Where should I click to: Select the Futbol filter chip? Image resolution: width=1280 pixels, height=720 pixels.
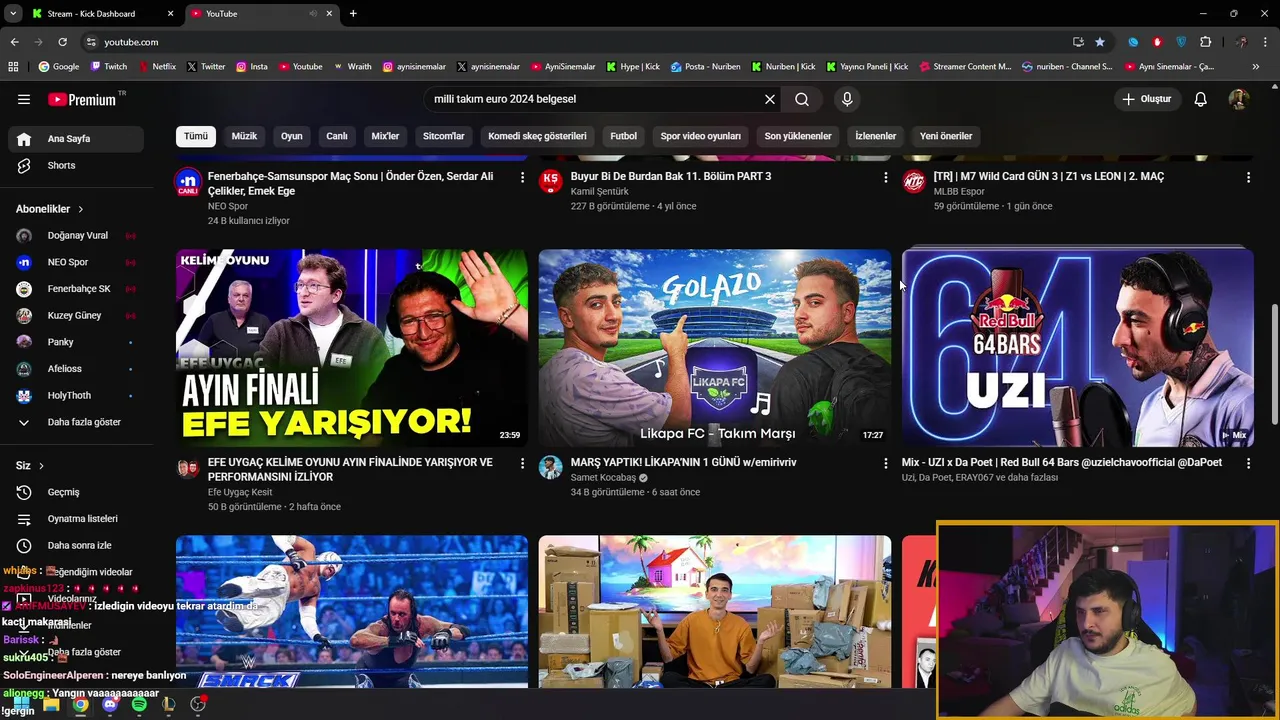[624, 136]
